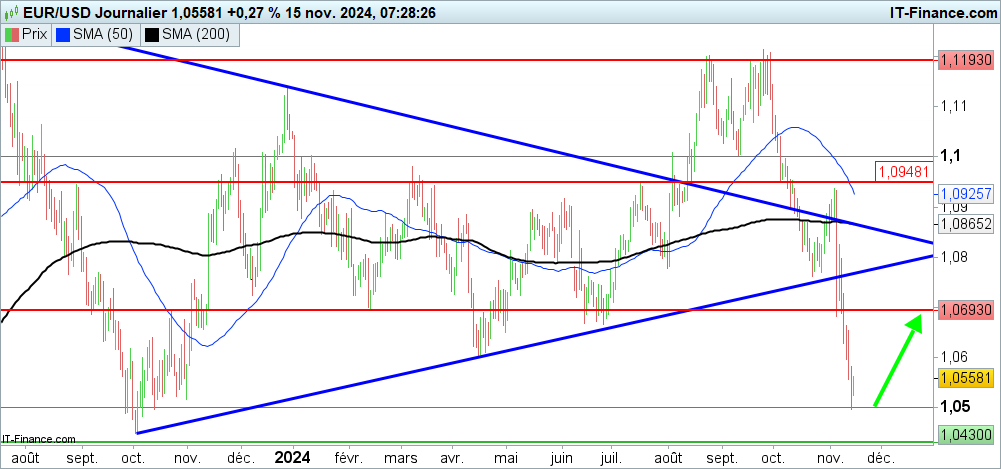This screenshot has height=469, width=1001.
Task: Click the blue 1,09257 SMA value label
Action: (965, 191)
